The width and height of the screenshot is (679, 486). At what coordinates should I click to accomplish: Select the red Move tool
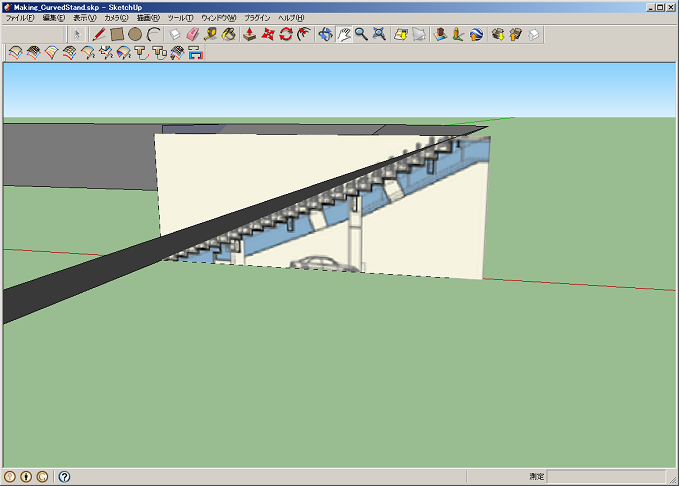(267, 34)
